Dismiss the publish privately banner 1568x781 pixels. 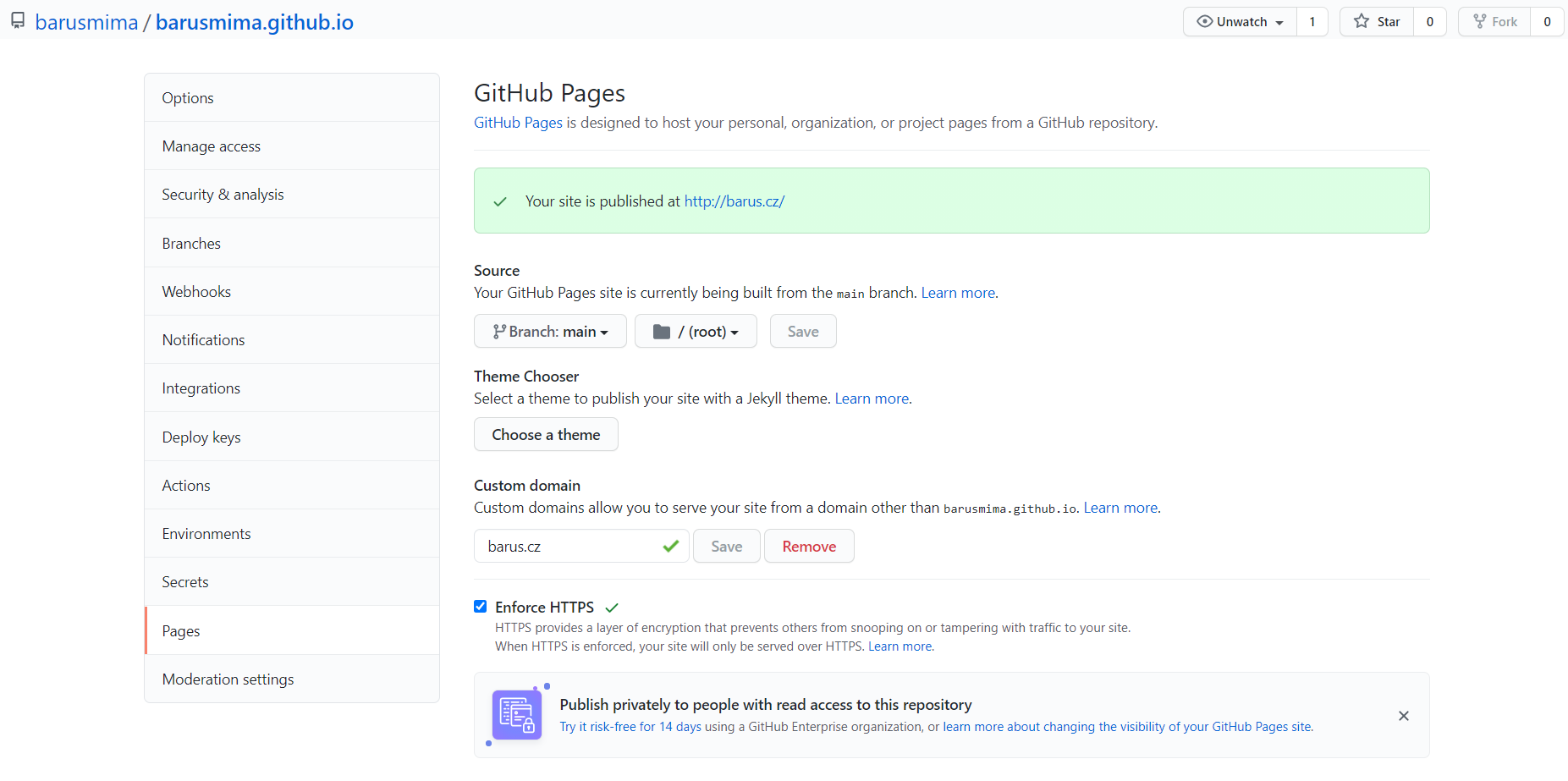tap(1403, 716)
